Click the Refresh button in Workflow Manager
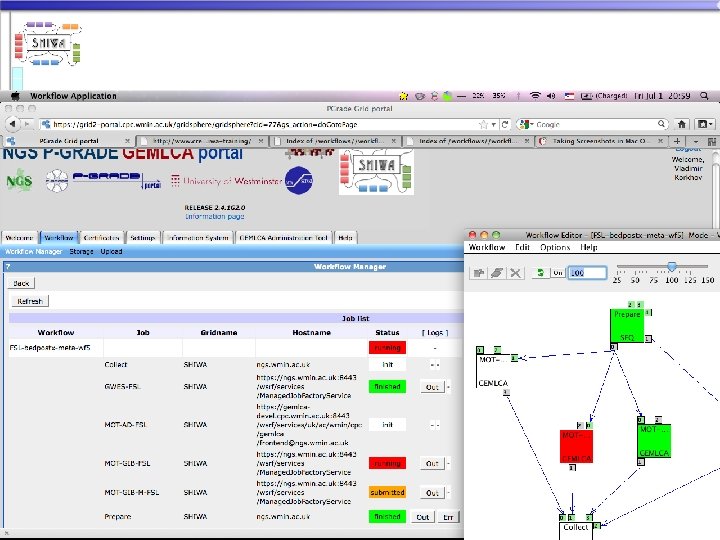 30,301
